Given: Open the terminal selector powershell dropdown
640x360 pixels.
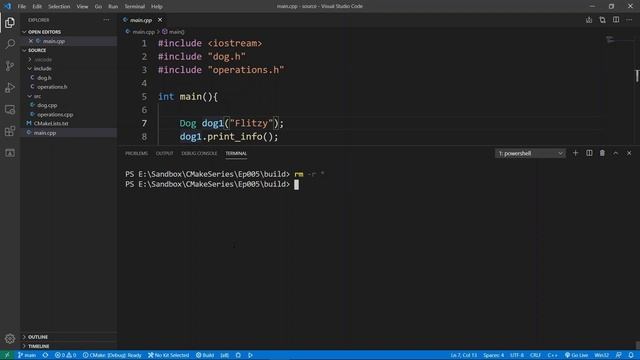Looking at the screenshot, I should (x=530, y=153).
